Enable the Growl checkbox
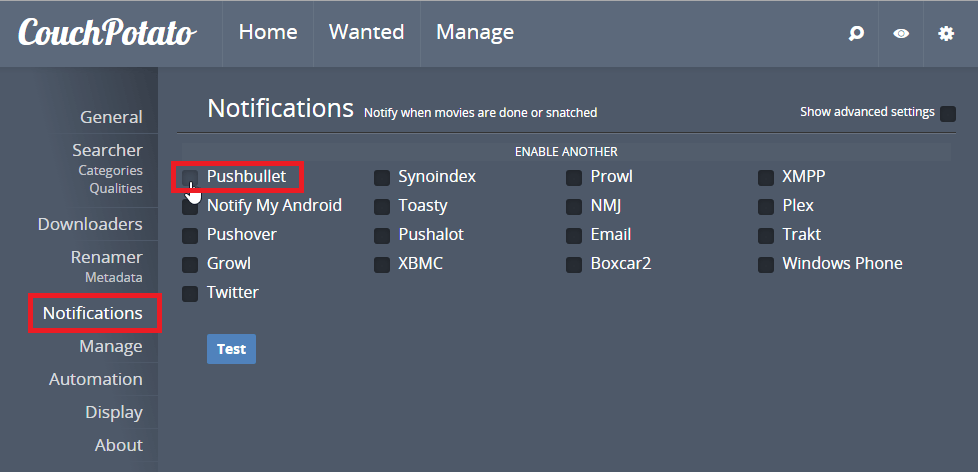Image resolution: width=978 pixels, height=472 pixels. tap(190, 265)
